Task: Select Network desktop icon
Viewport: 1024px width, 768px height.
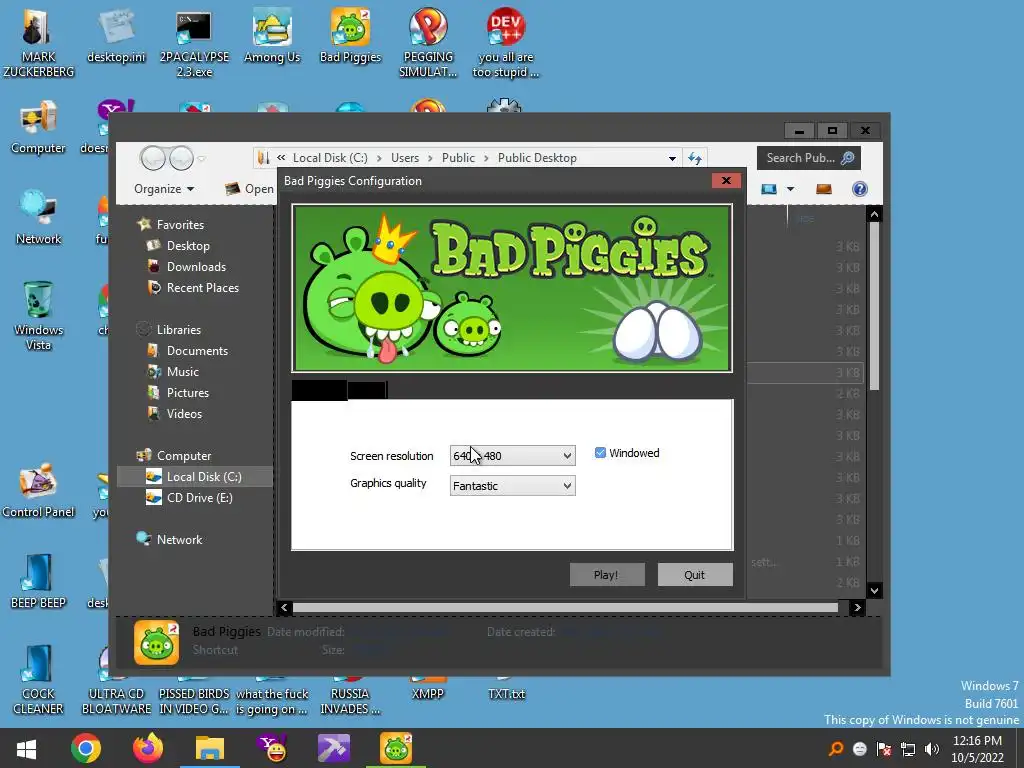Action: point(38,217)
